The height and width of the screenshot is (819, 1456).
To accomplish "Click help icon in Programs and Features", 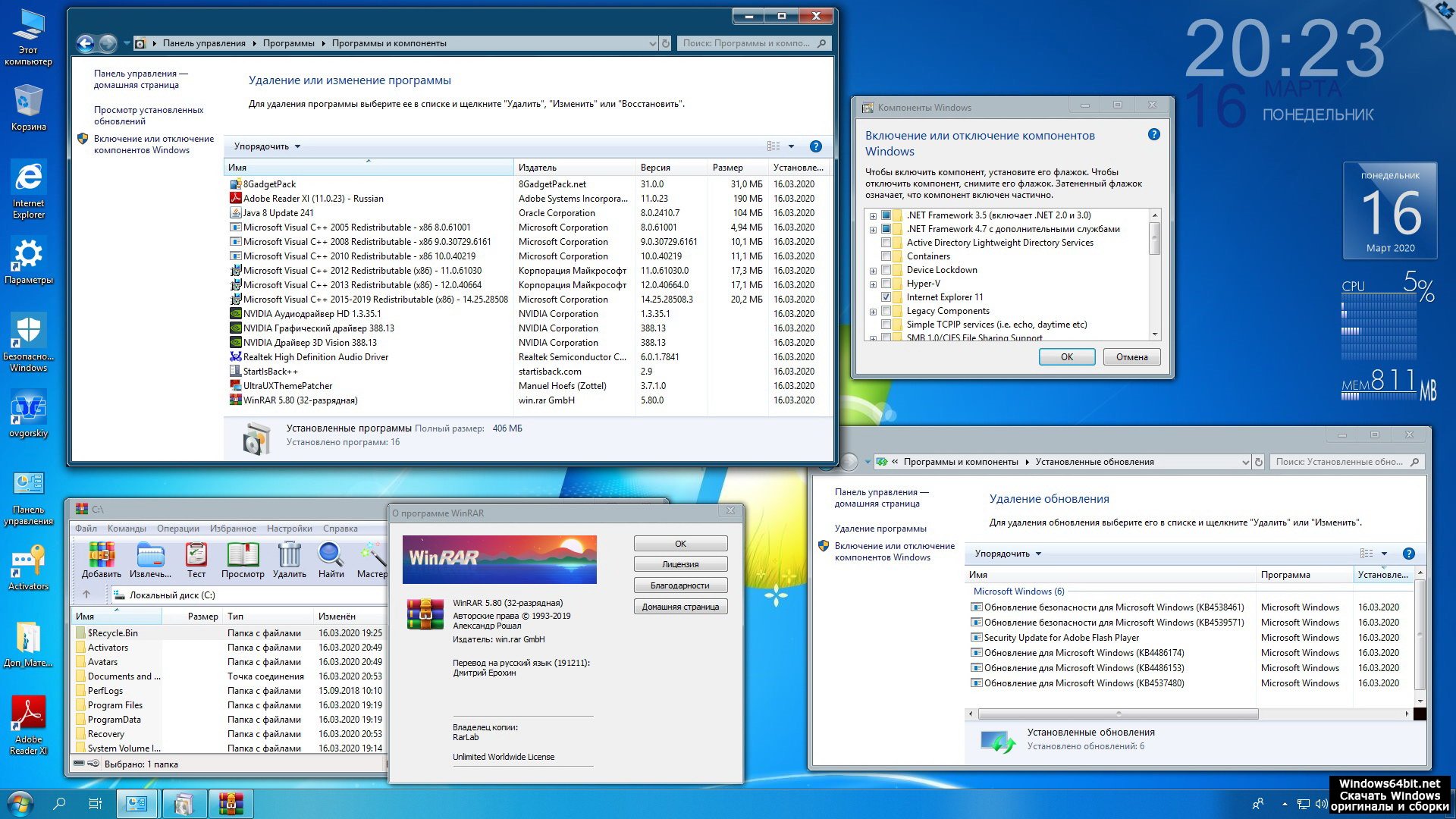I will pyautogui.click(x=815, y=146).
